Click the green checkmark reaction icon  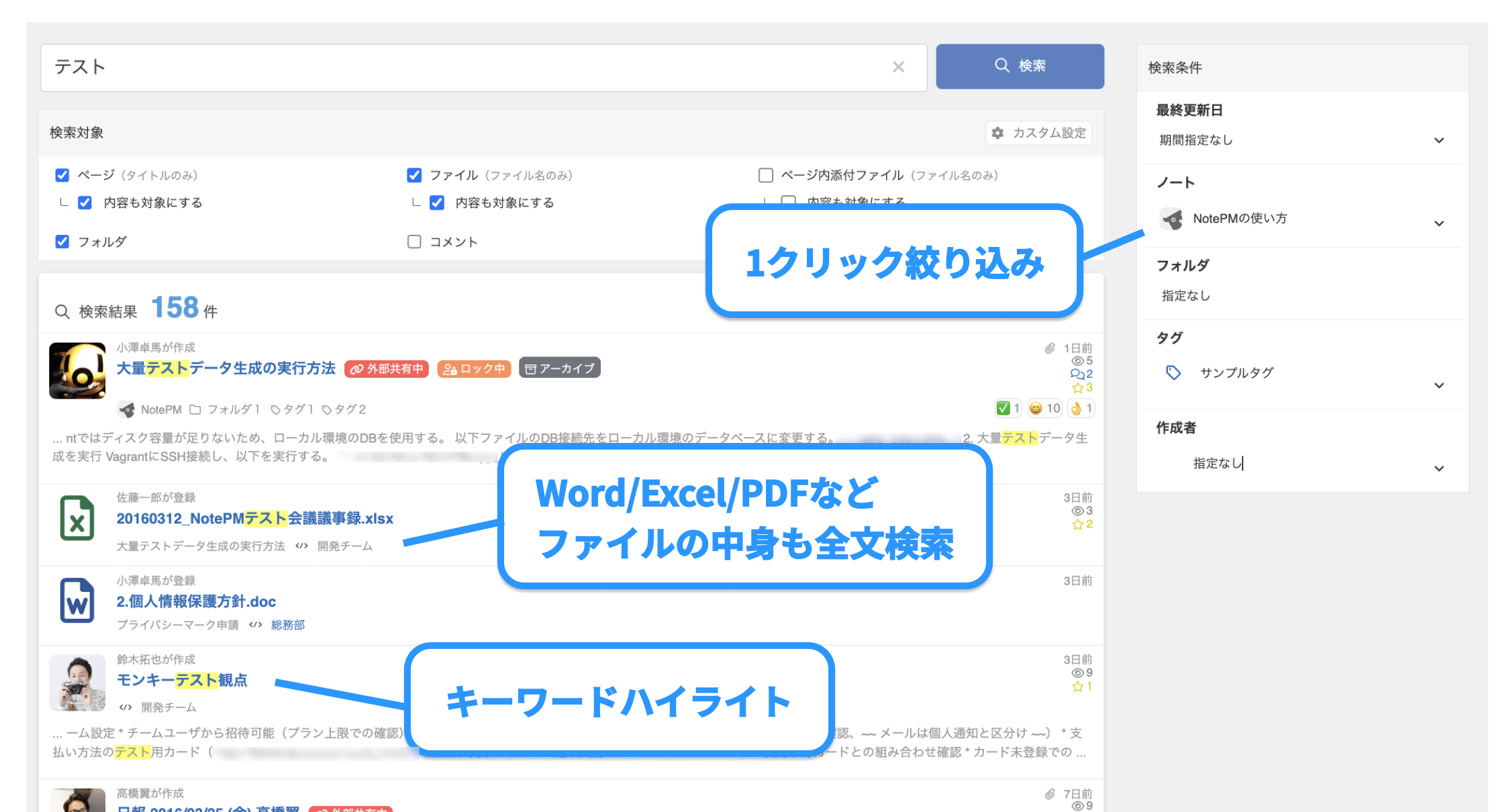[1004, 408]
